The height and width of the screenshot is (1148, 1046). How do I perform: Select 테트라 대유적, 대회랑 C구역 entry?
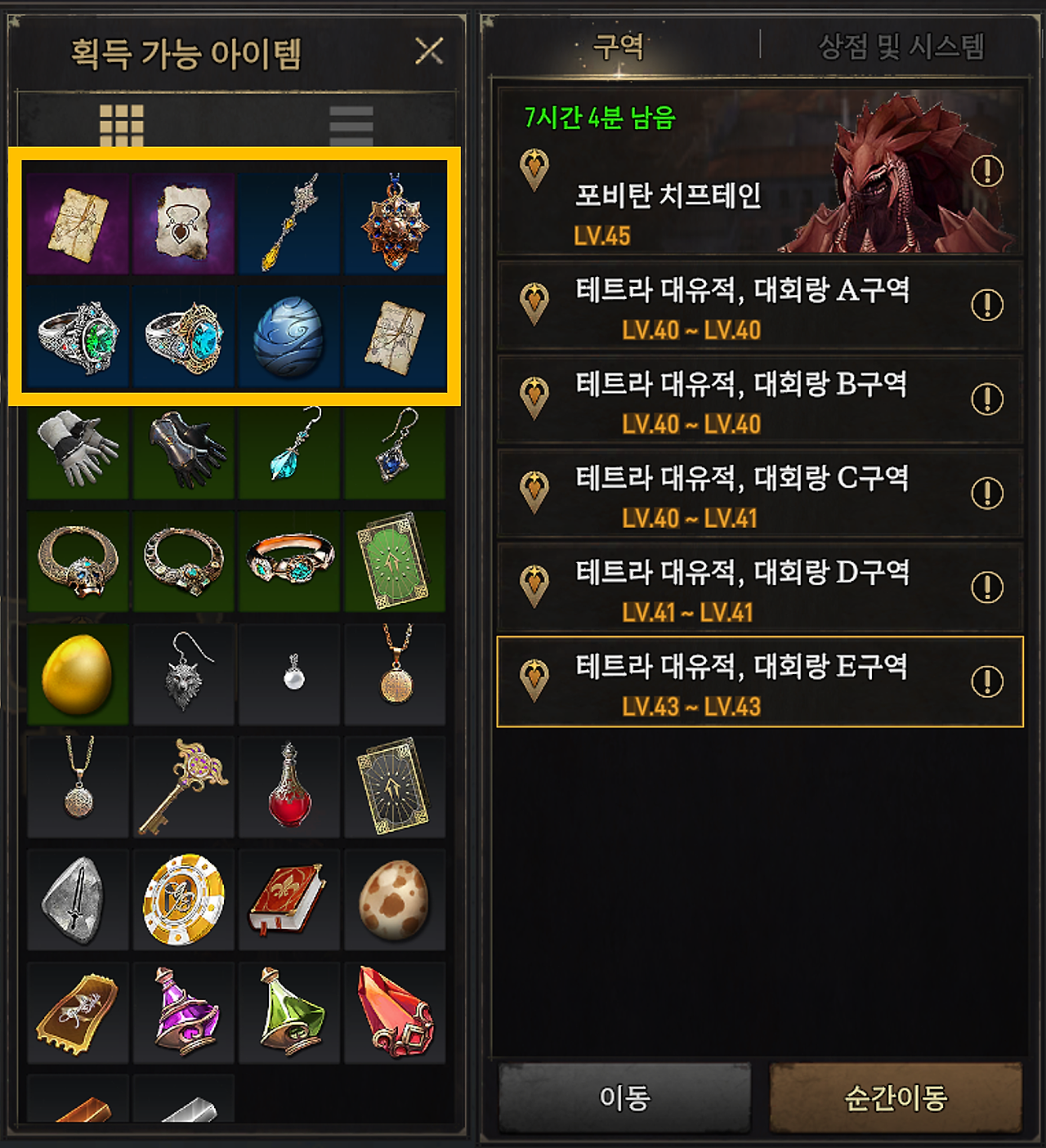(x=760, y=494)
